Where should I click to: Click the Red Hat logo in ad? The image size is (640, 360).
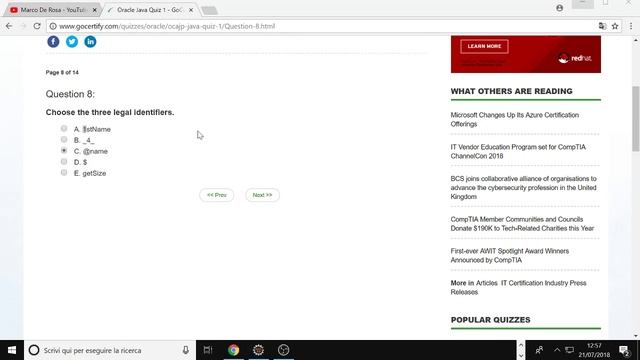coord(575,58)
